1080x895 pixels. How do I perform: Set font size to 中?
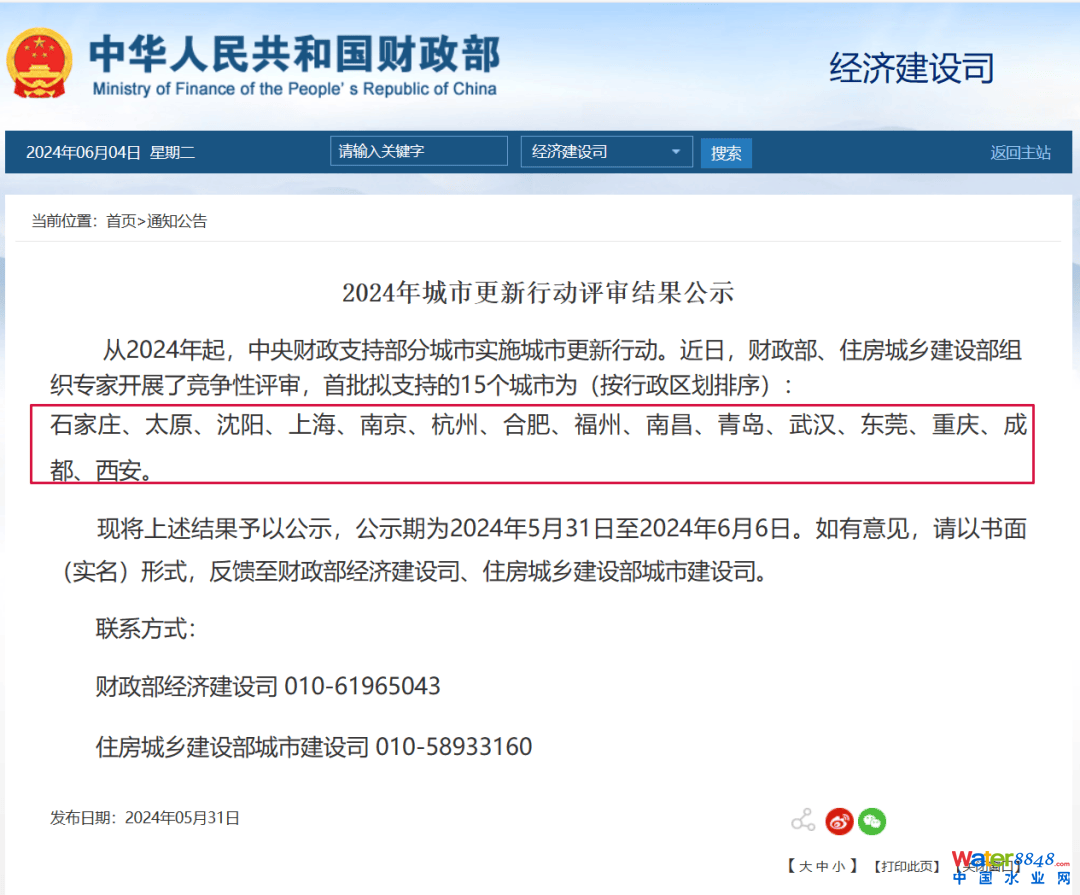coord(821,866)
